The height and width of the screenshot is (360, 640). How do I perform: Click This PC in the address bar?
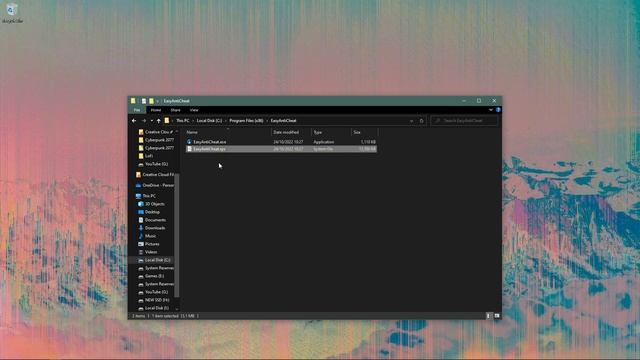pos(182,121)
